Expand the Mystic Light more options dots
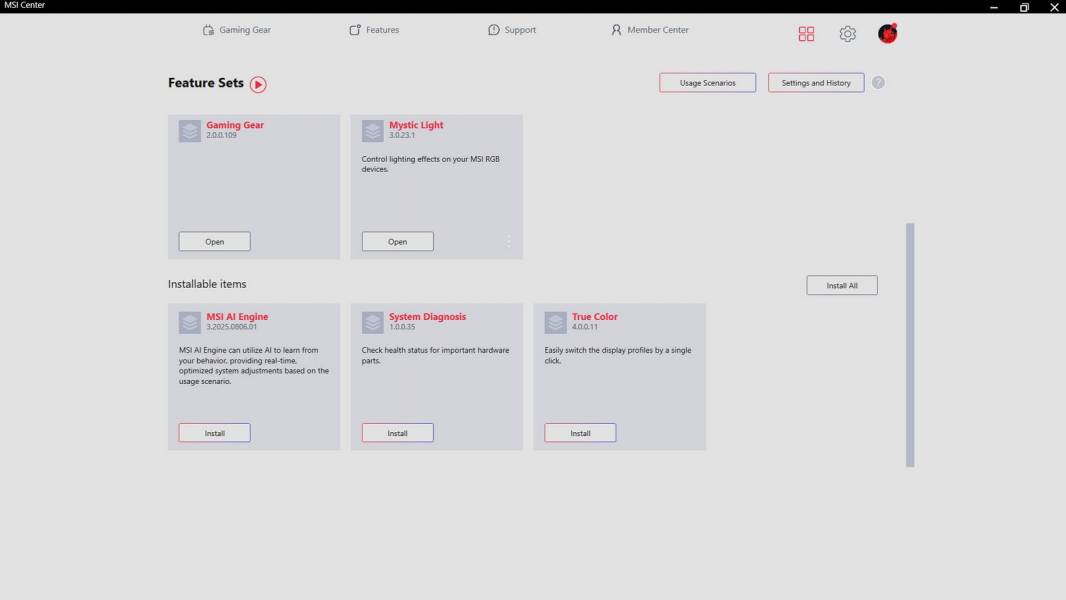Viewport: 1066px width, 600px height. [508, 241]
